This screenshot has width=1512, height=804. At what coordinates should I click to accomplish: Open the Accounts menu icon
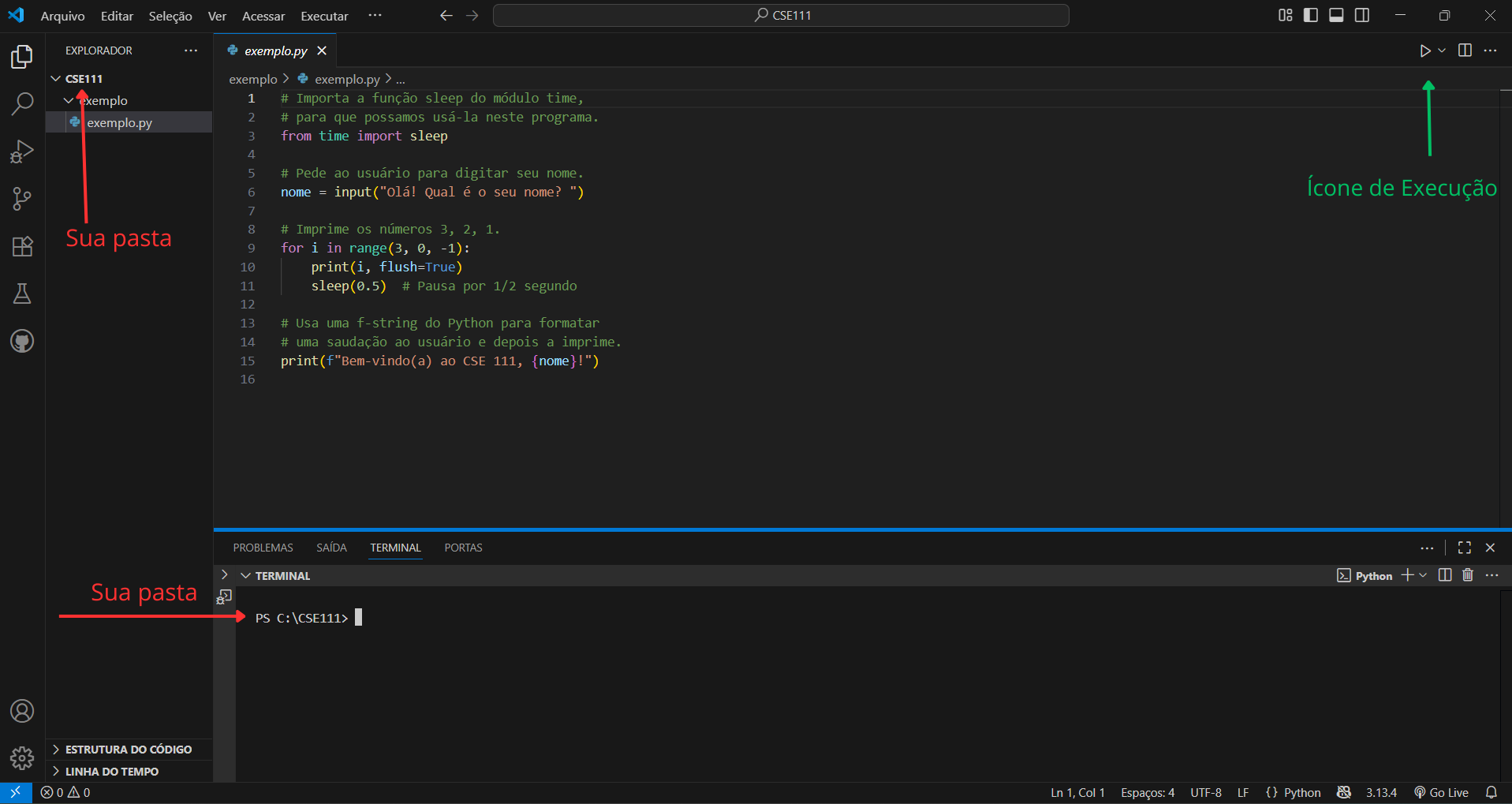click(x=22, y=711)
